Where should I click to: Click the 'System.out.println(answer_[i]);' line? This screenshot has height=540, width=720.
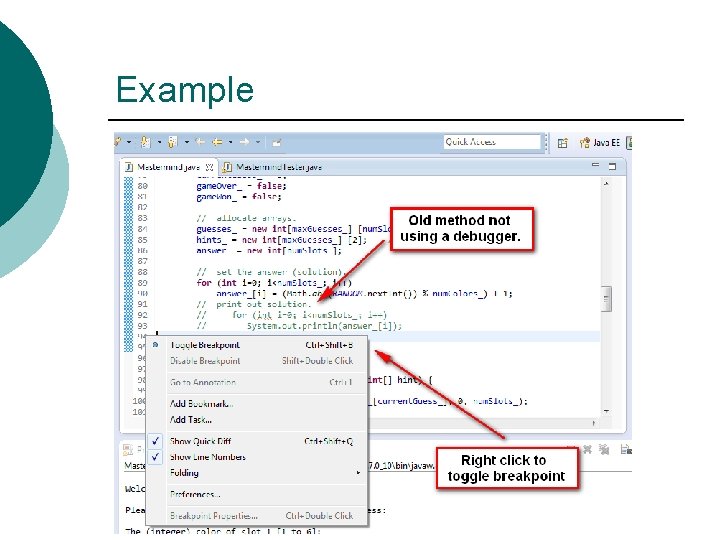[x=324, y=326]
